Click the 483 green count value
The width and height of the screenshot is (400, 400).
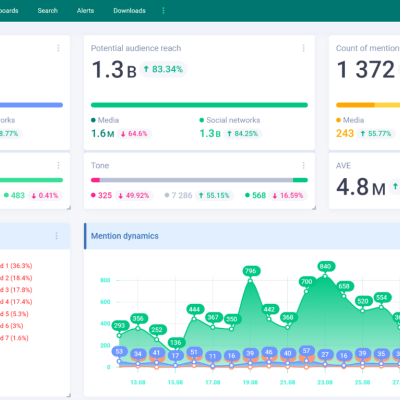[18, 195]
